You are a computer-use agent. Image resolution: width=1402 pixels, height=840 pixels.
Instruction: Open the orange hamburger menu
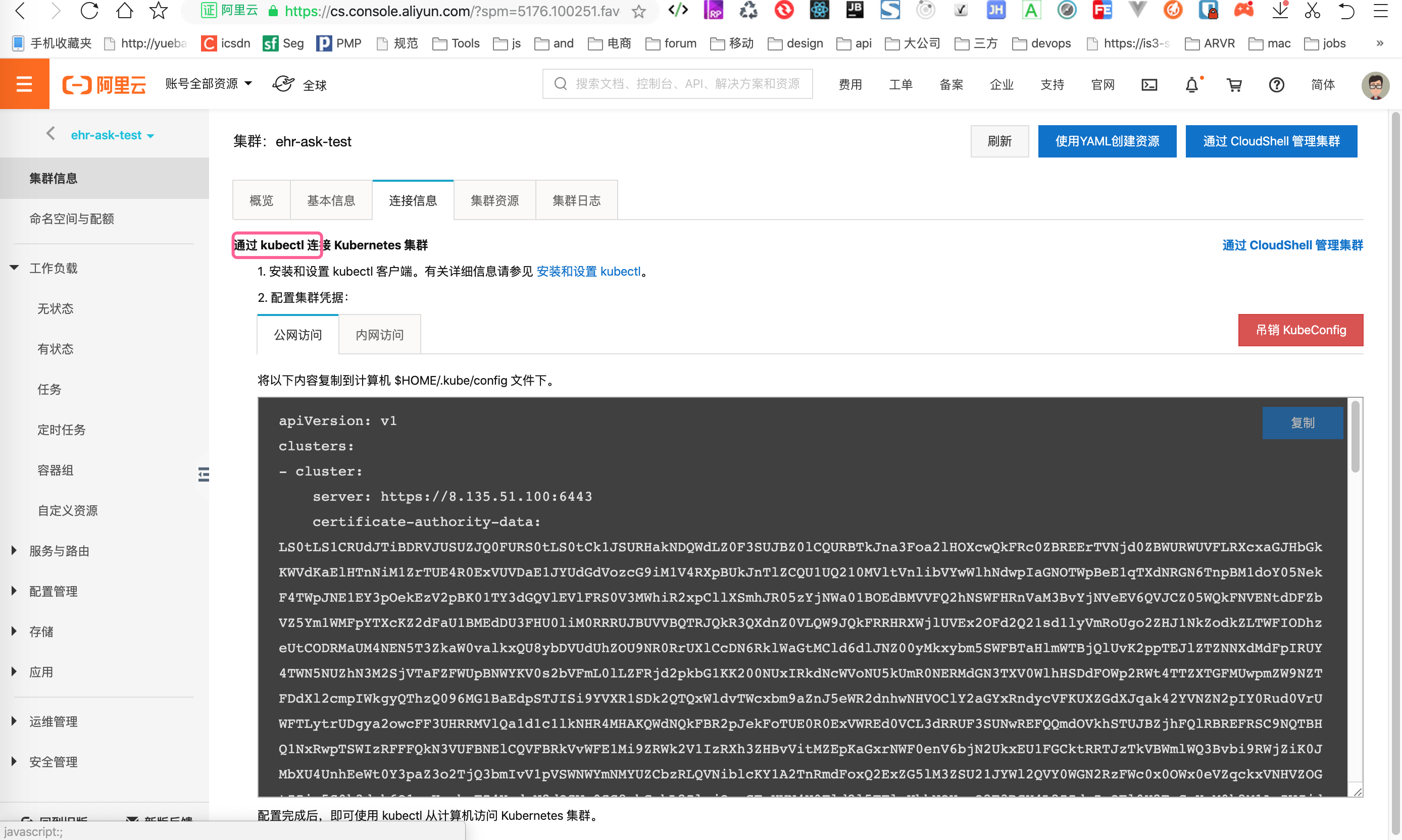(x=24, y=84)
